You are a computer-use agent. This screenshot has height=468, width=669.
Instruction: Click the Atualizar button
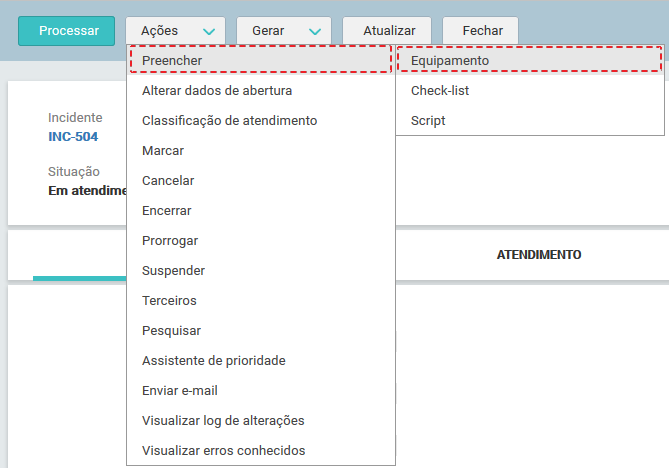[387, 31]
